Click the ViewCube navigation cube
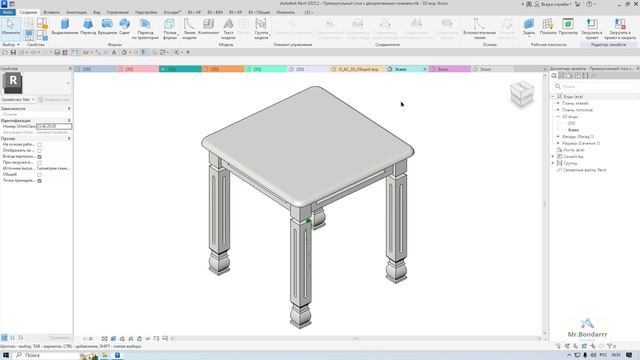Screen dimensions: 640x360 [522, 94]
